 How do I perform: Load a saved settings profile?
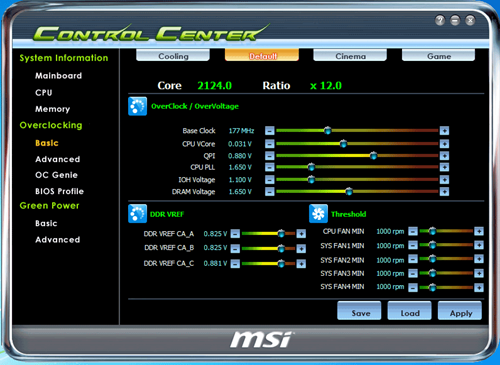[x=410, y=311]
